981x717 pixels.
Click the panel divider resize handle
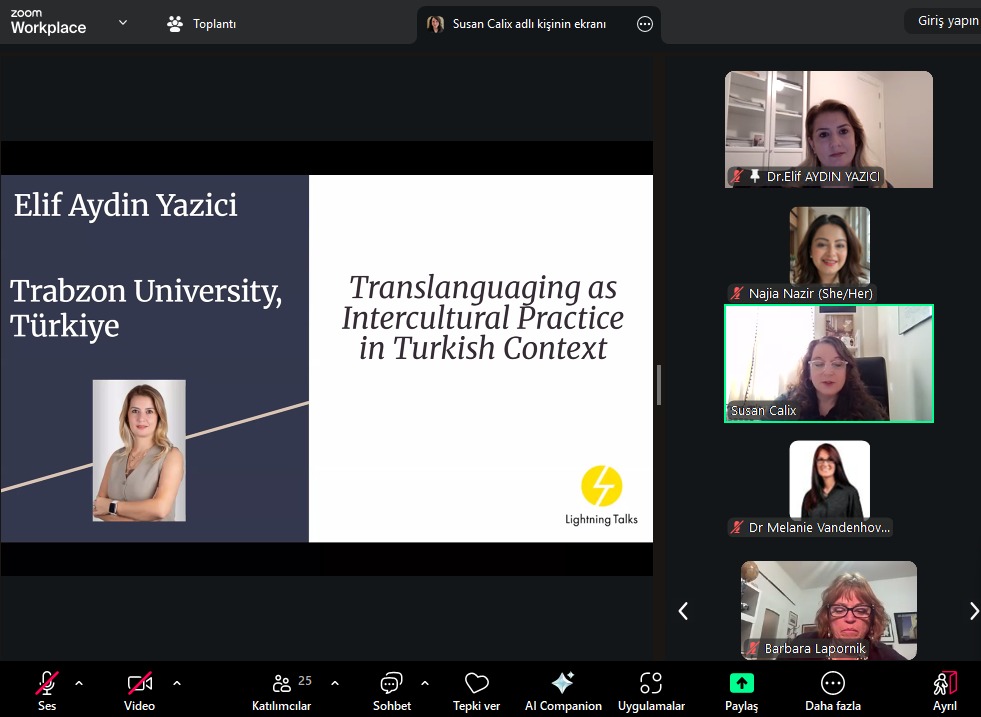659,385
